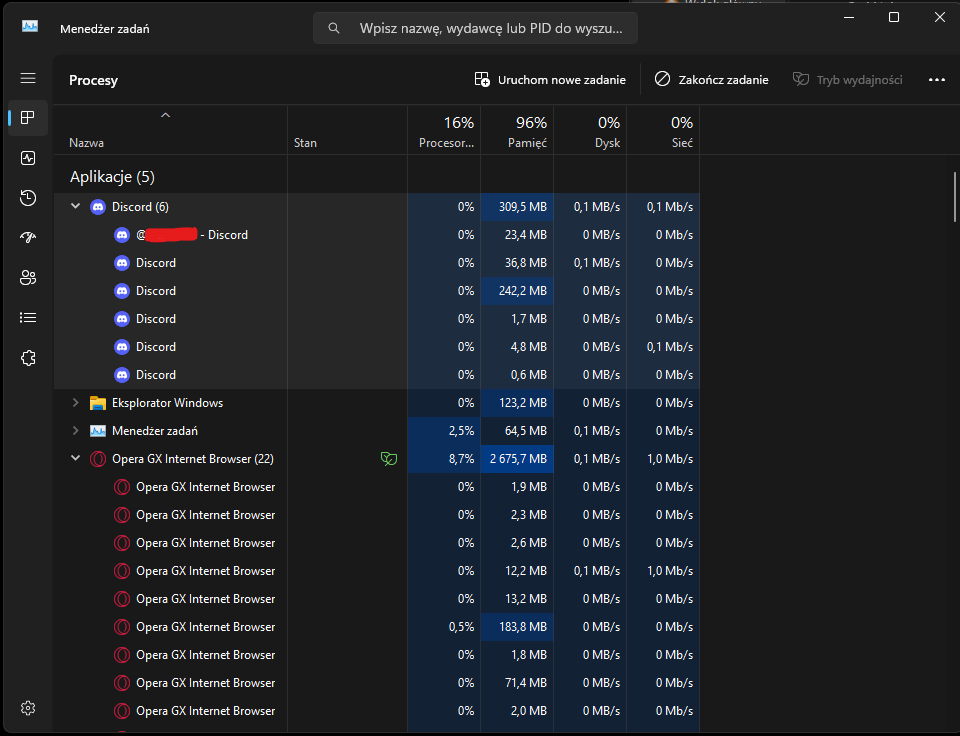Click Uruchom nowe zadanie button
Image resolution: width=960 pixels, height=736 pixels.
550,80
